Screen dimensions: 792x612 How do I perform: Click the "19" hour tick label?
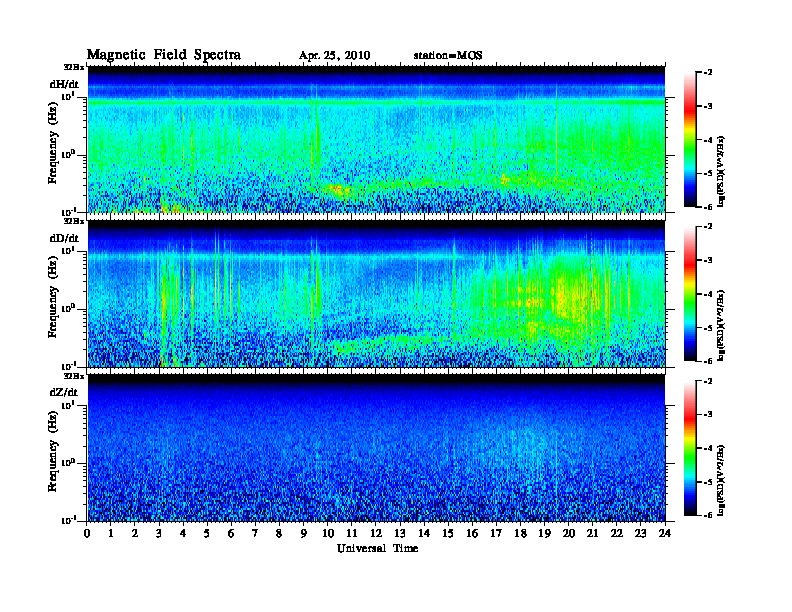click(x=544, y=534)
